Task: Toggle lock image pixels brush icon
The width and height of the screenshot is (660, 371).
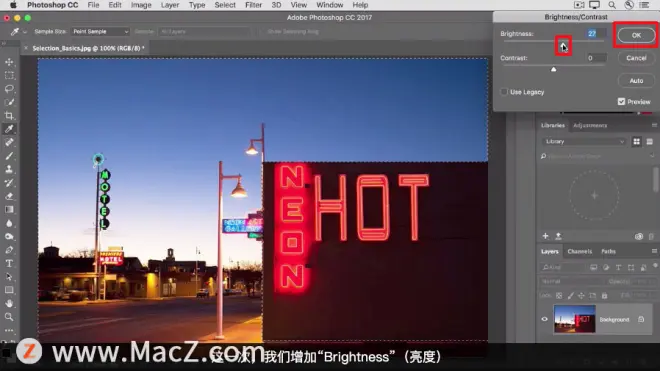Action: pyautogui.click(x=570, y=296)
